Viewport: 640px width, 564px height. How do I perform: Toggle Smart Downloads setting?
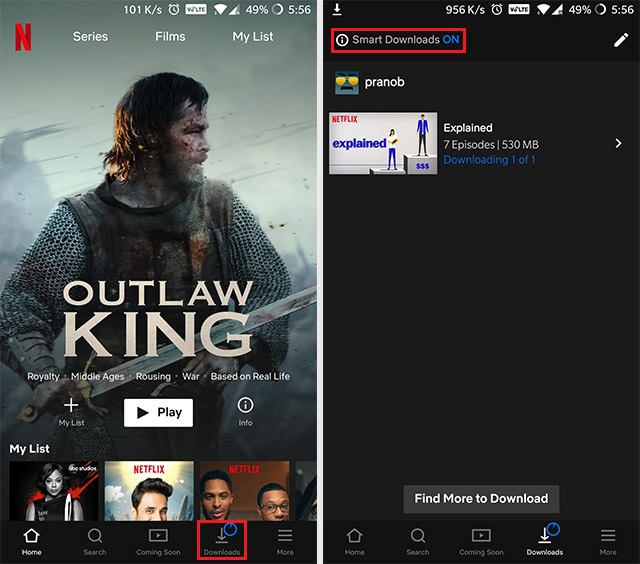[x=398, y=40]
